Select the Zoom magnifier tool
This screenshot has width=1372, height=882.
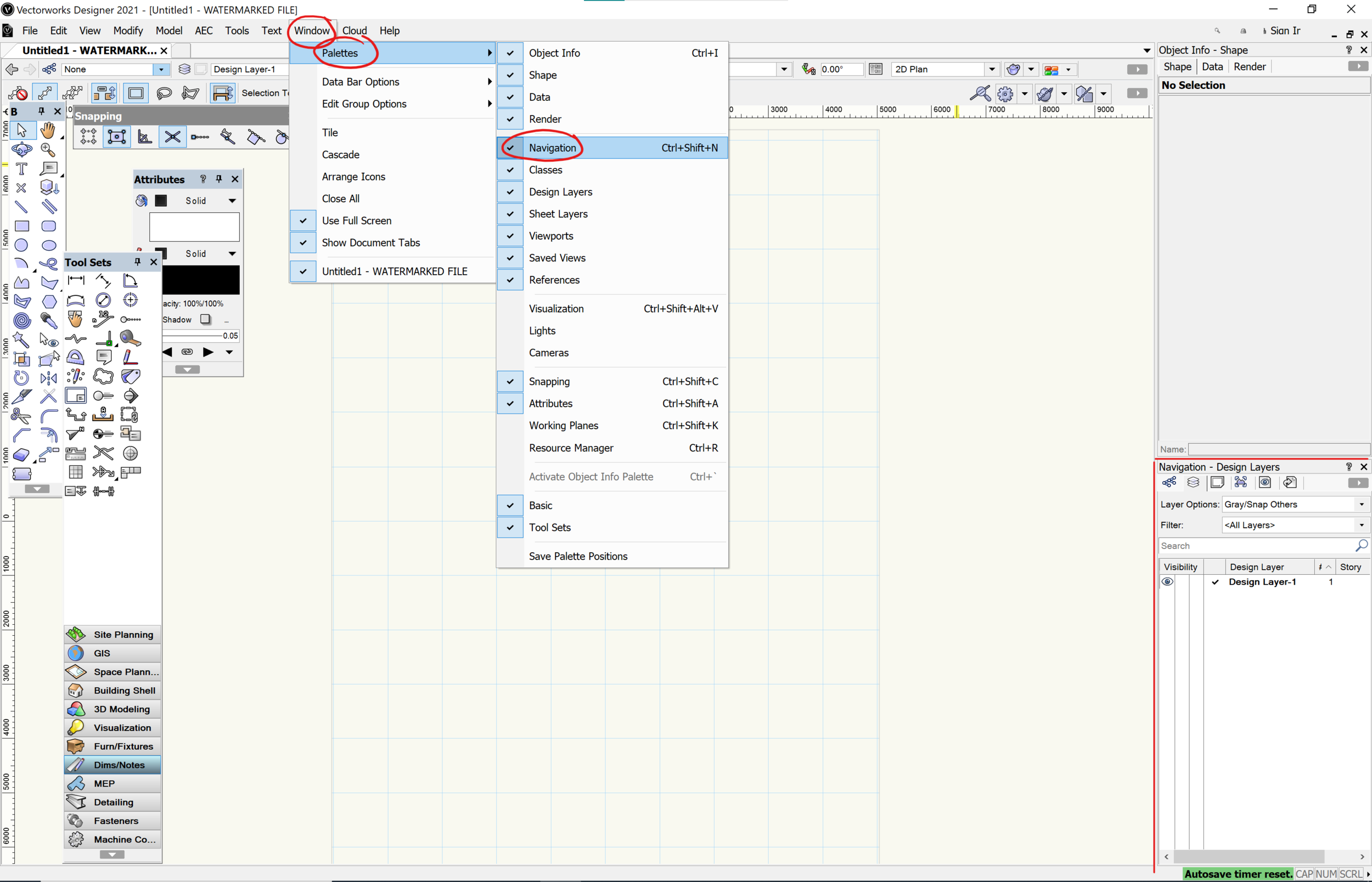tap(48, 150)
